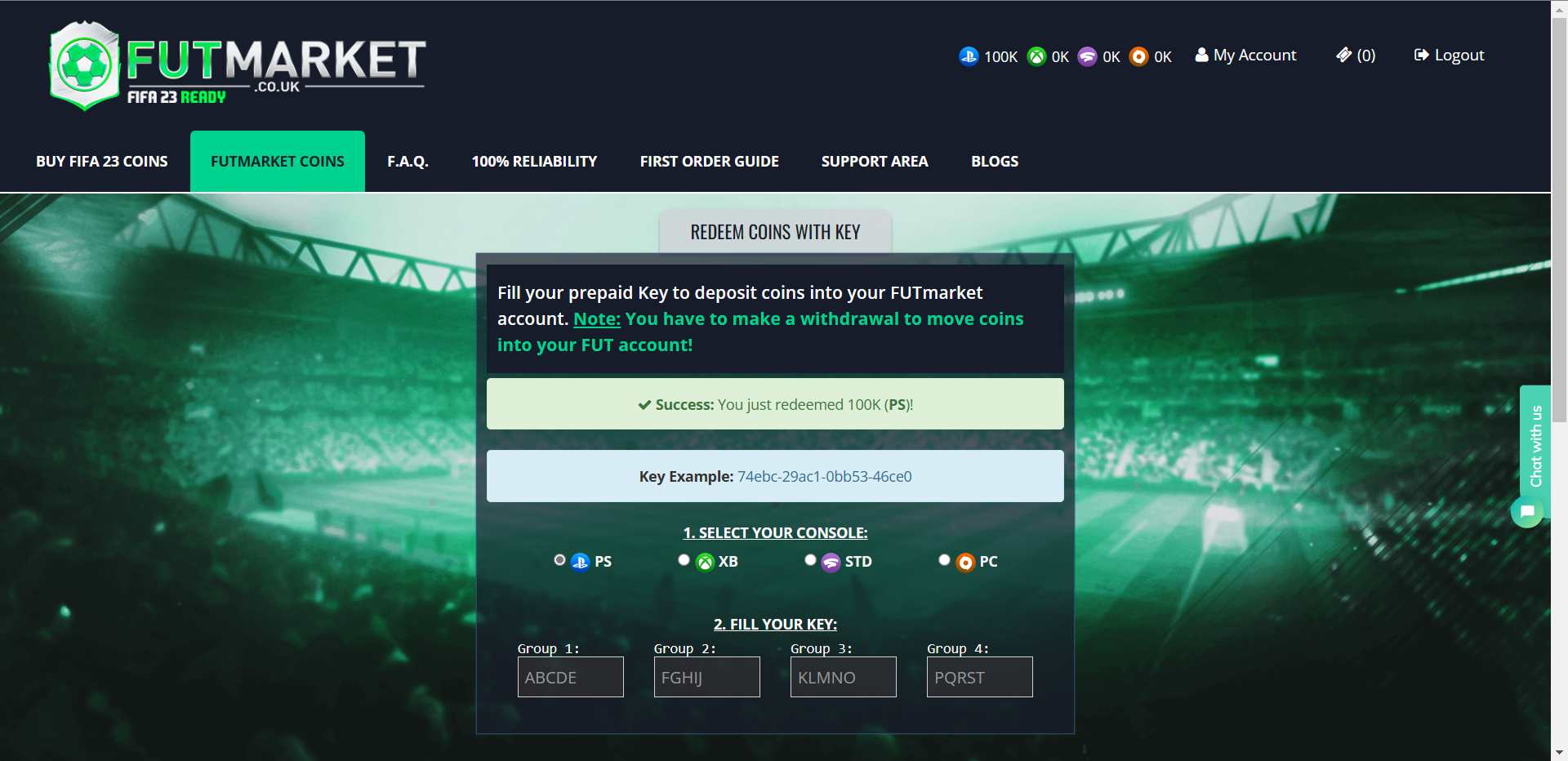Select the PC console radio button
Viewport: 1568px width, 761px height.
tap(944, 560)
